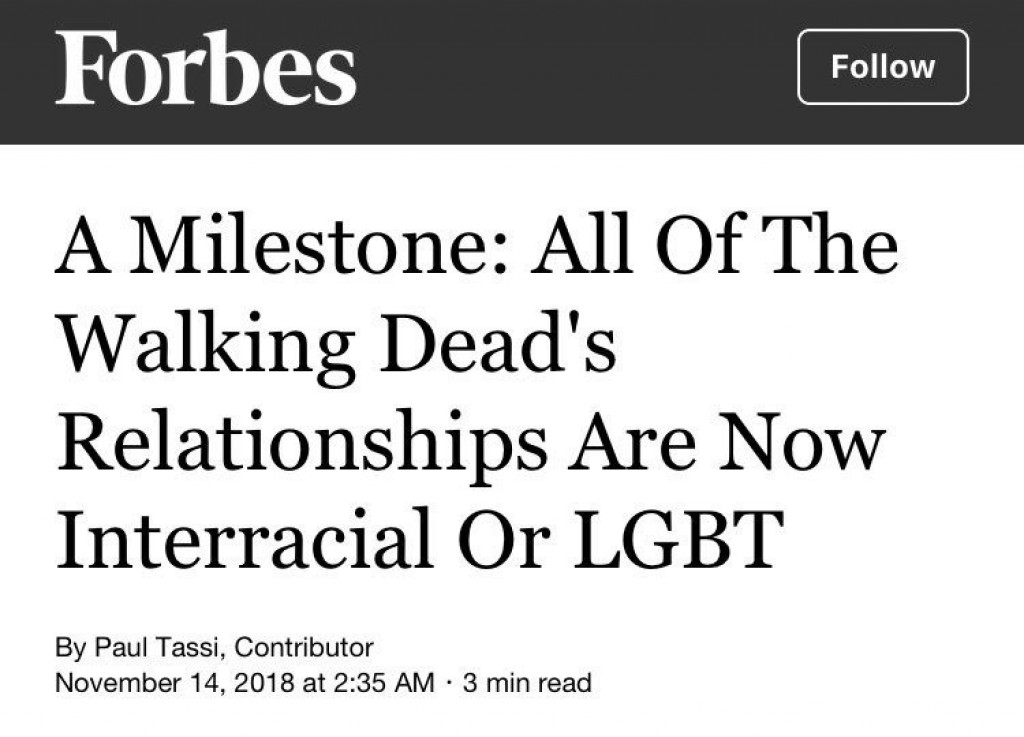Click "All Of The" in the headline
This screenshot has width=1024, height=737.
[x=714, y=247]
